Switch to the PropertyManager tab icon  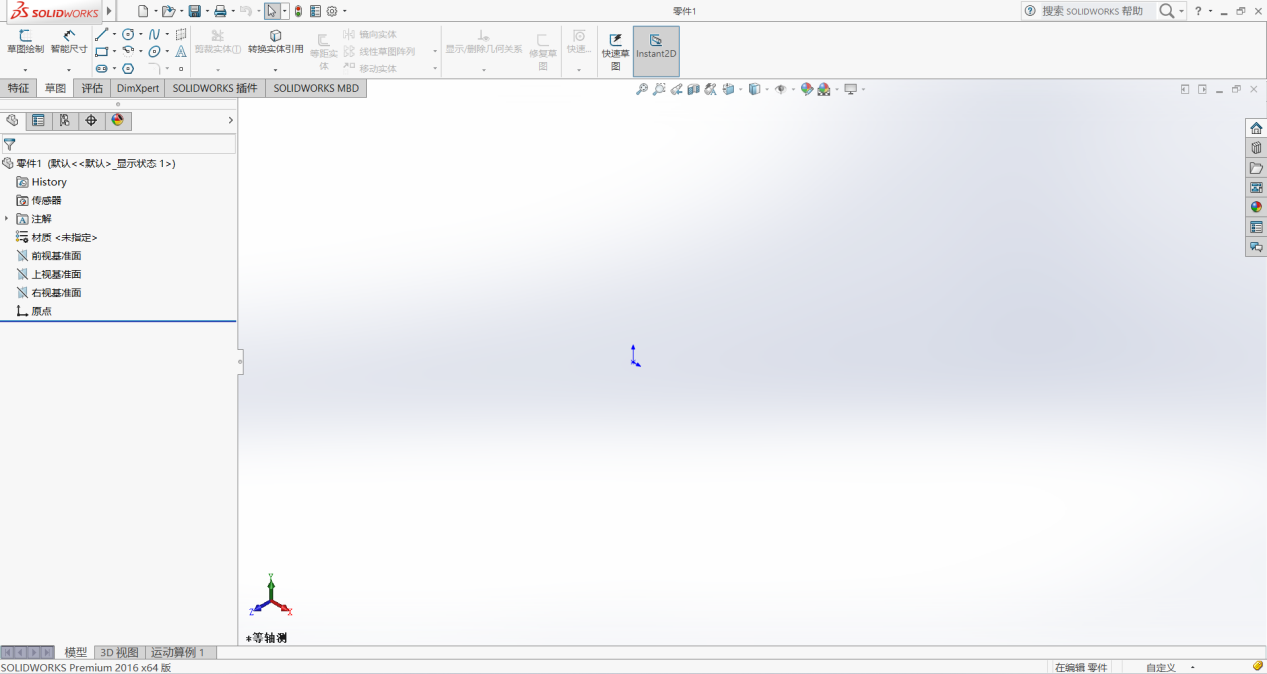coord(38,120)
